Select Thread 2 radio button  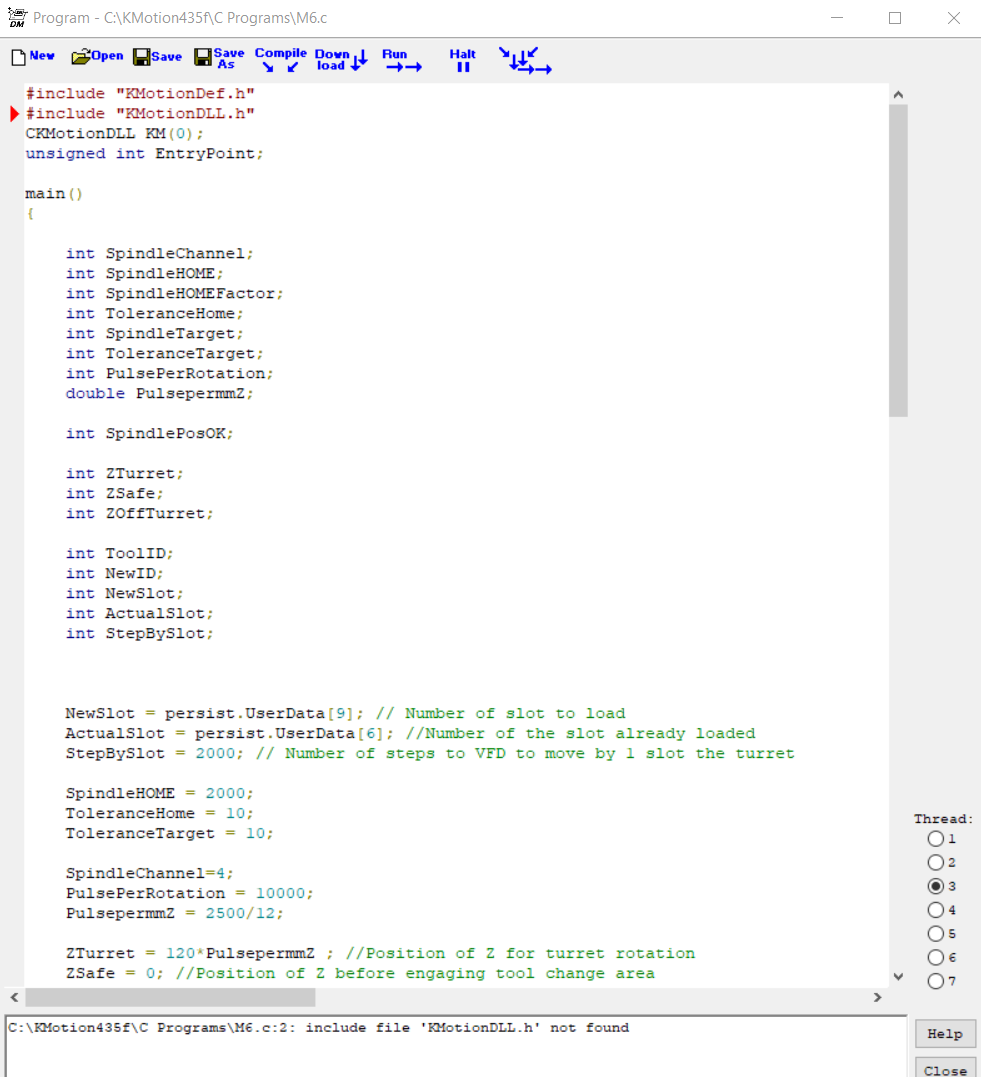point(936,862)
